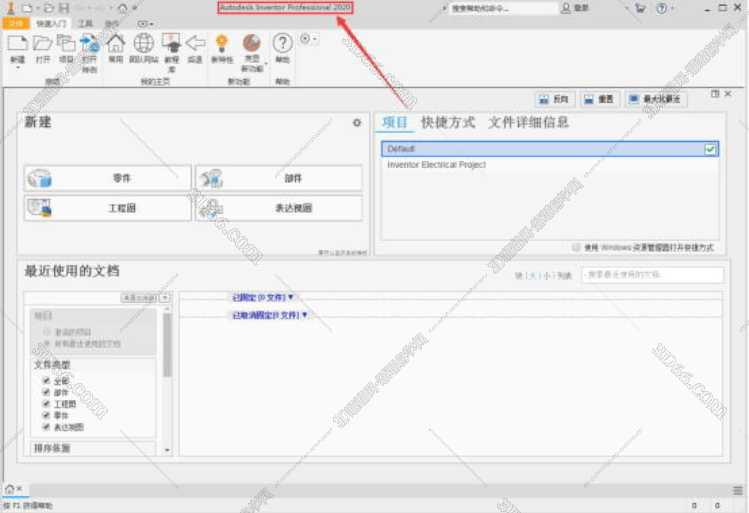This screenshot has width=749, height=513.
Task: Toggle the Assemblies (部件) file type checkbox
Action: [x=46, y=392]
